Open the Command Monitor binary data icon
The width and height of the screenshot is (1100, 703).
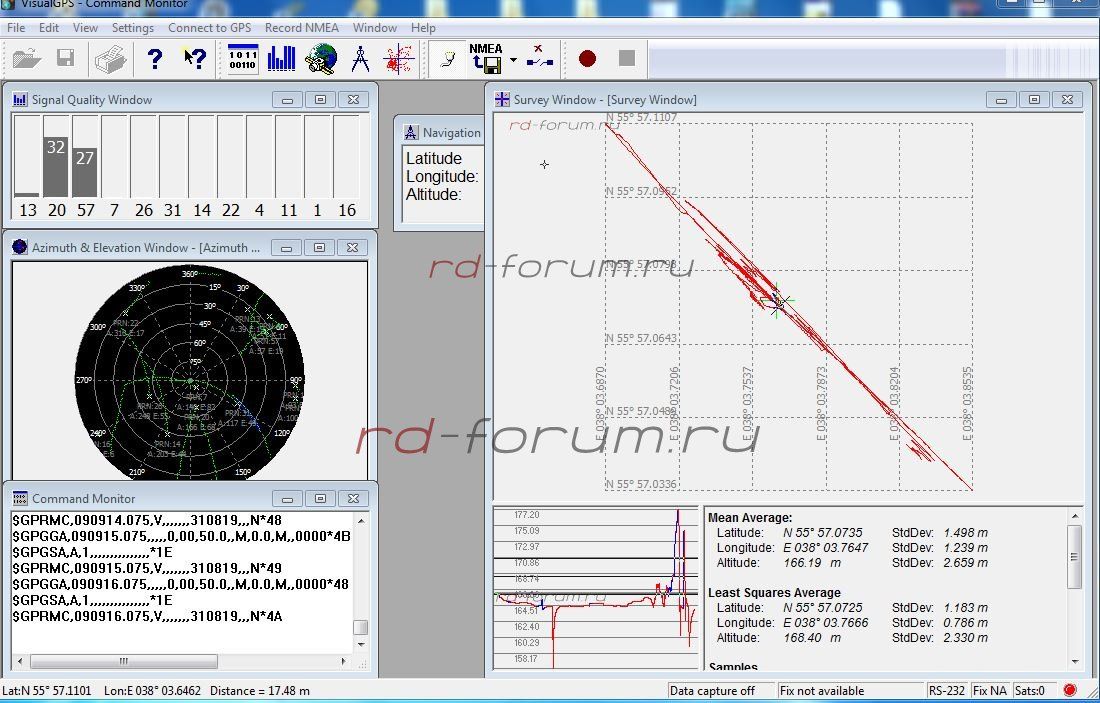pos(243,59)
